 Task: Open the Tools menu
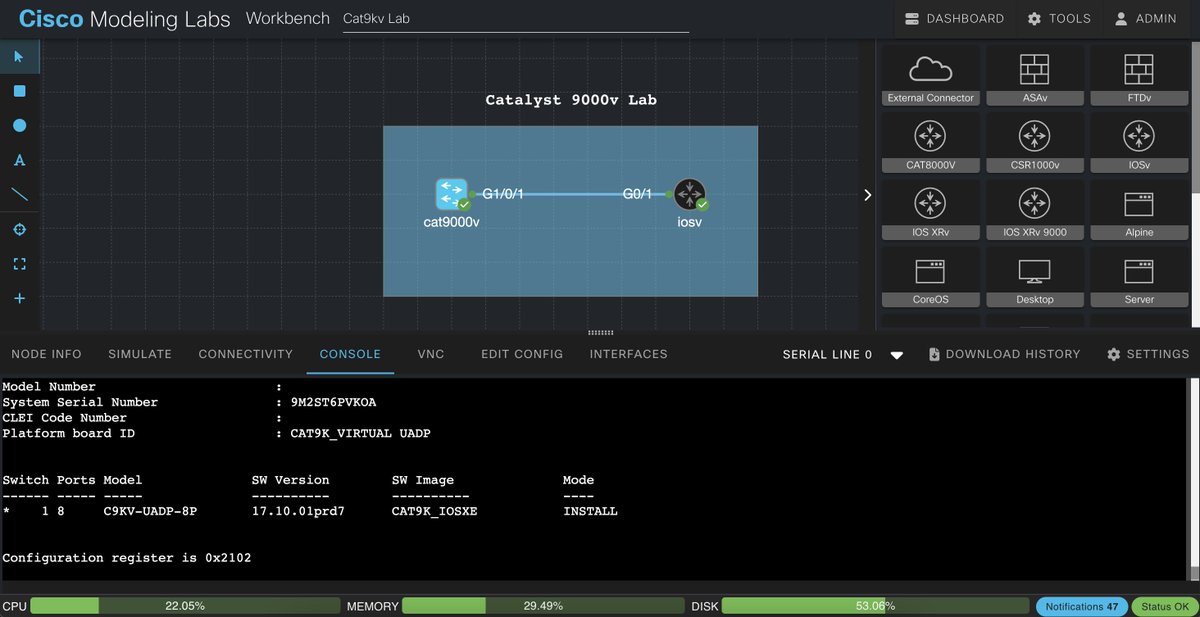[x=1059, y=19]
